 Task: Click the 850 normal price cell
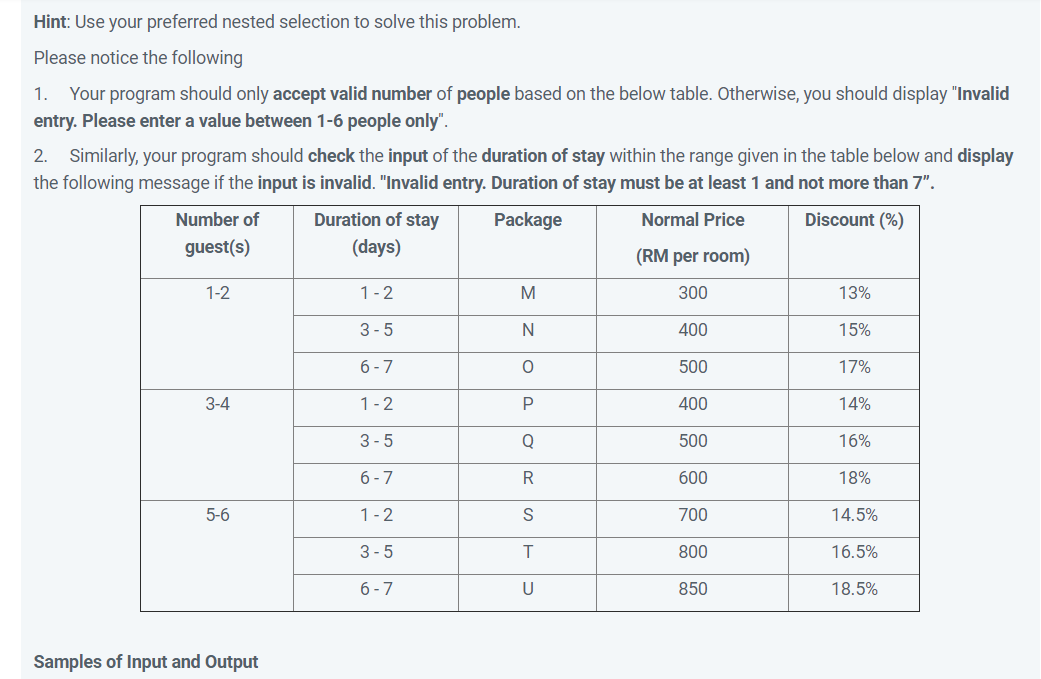click(x=692, y=593)
